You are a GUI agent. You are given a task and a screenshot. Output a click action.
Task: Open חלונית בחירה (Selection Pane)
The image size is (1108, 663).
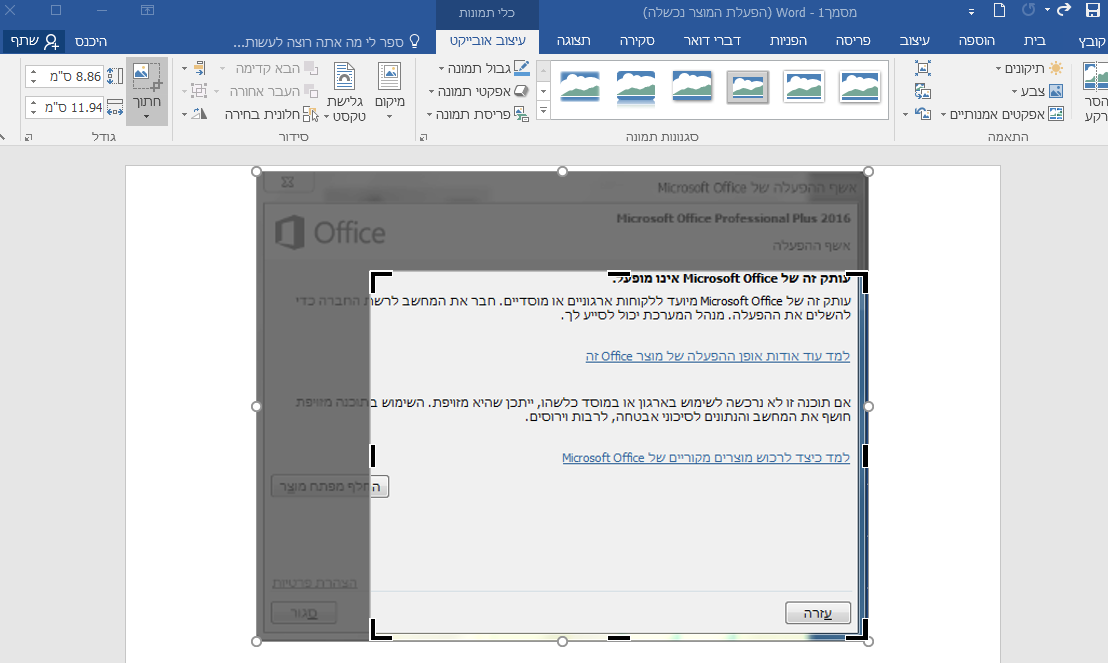pyautogui.click(x=272, y=114)
